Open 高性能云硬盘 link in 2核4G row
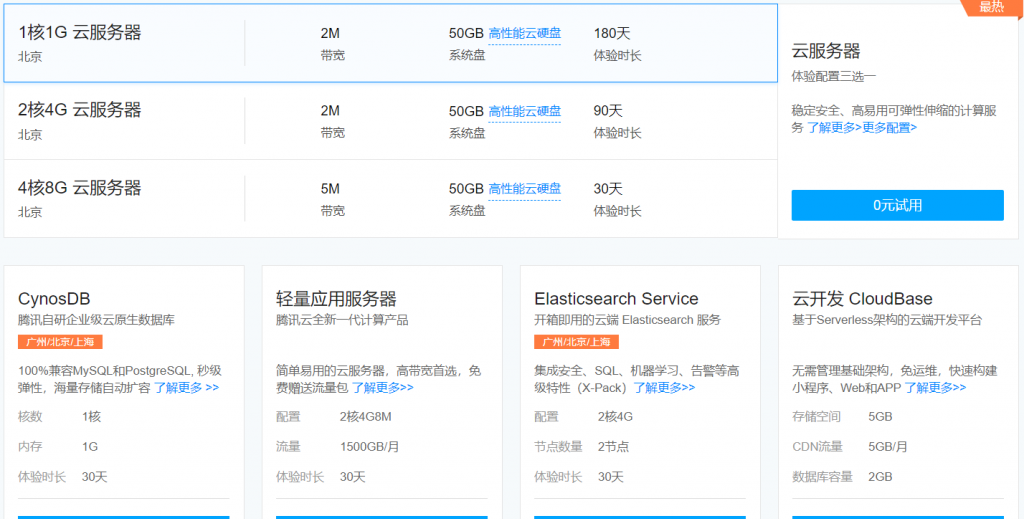Screen dimensions: 1024x519 (x=524, y=111)
